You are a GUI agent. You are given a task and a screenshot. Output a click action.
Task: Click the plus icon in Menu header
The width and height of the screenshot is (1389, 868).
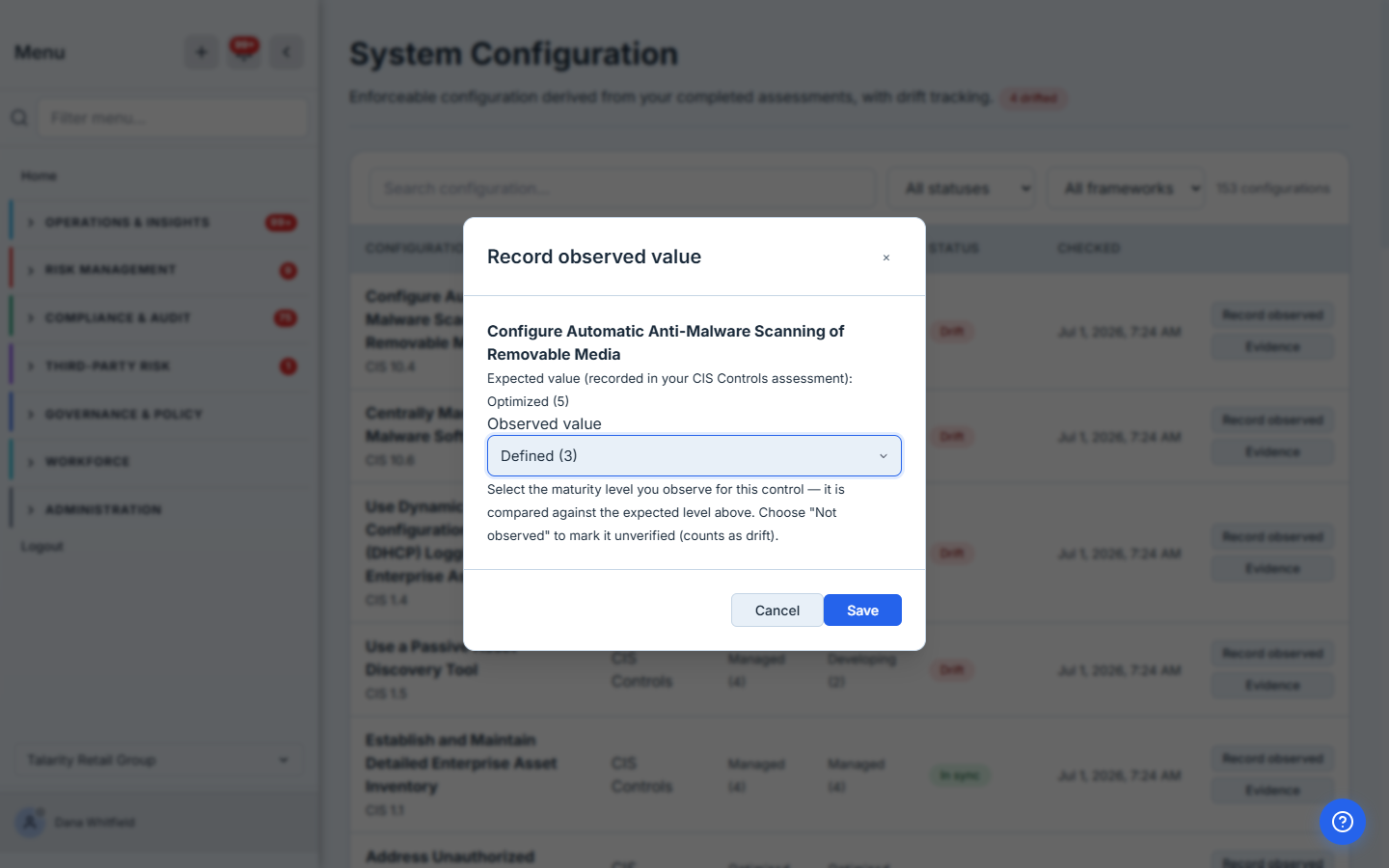[202, 52]
